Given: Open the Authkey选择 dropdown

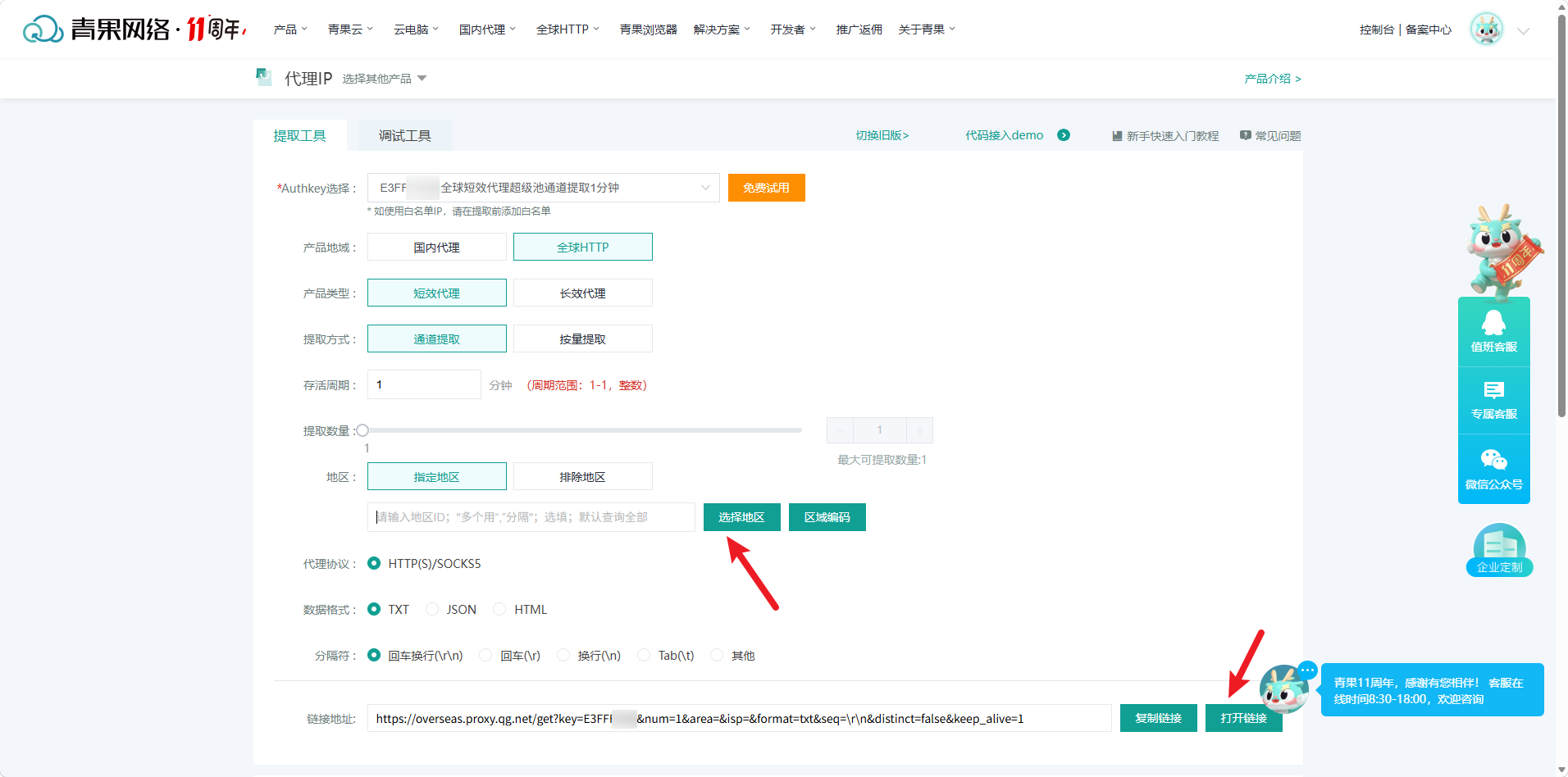Looking at the screenshot, I should click(543, 188).
